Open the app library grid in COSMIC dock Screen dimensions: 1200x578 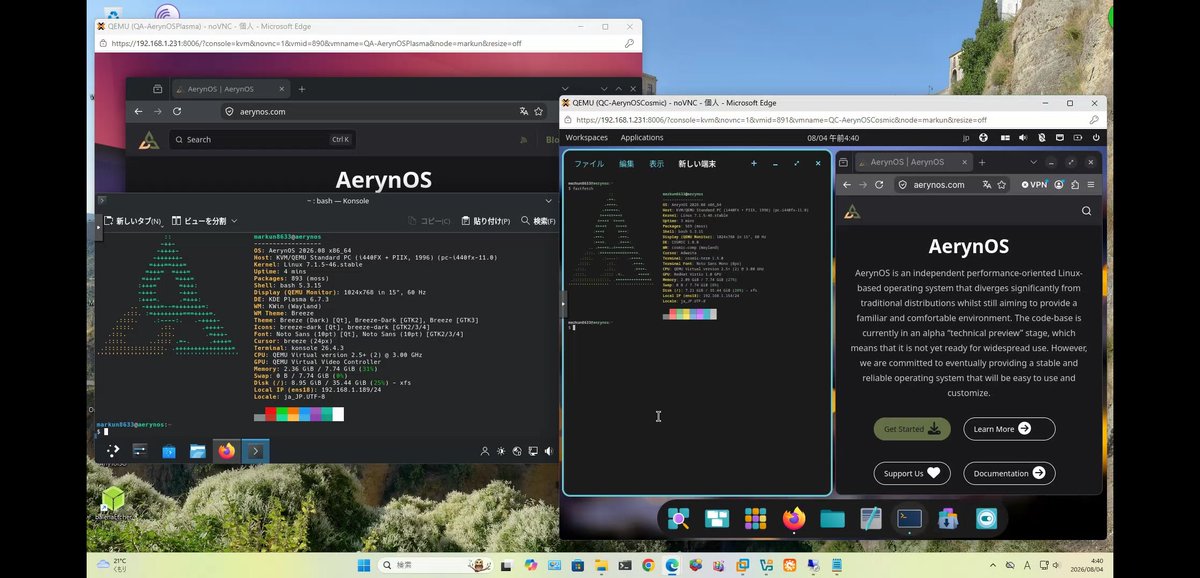click(x=755, y=518)
